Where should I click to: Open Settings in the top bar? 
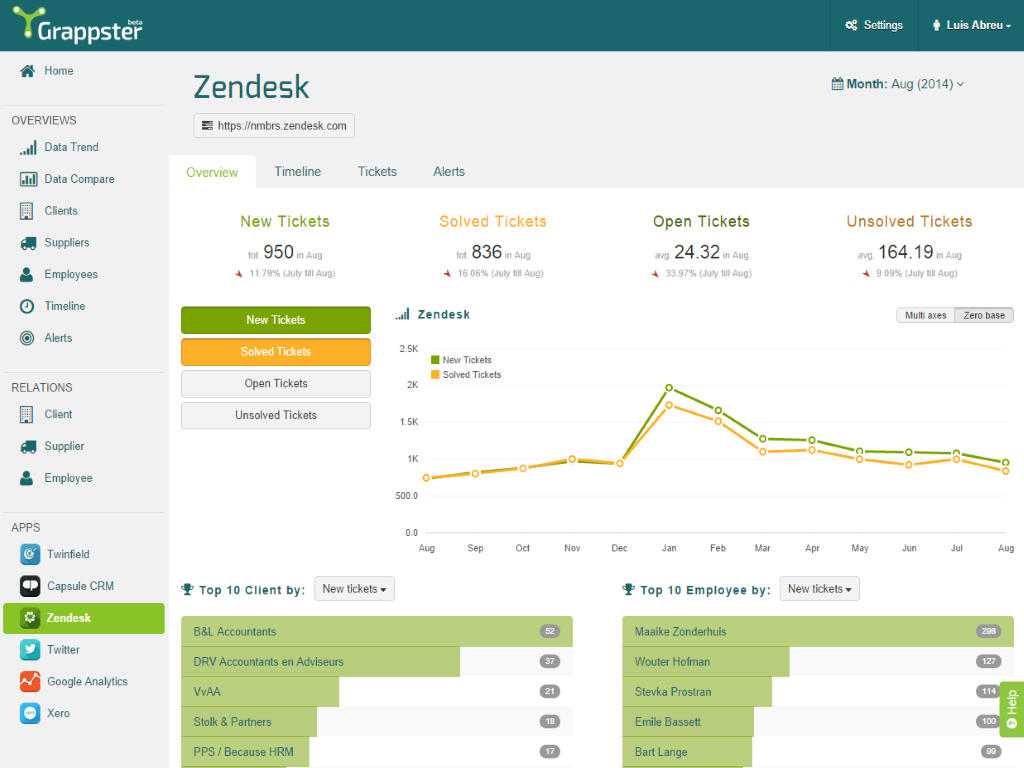click(874, 25)
